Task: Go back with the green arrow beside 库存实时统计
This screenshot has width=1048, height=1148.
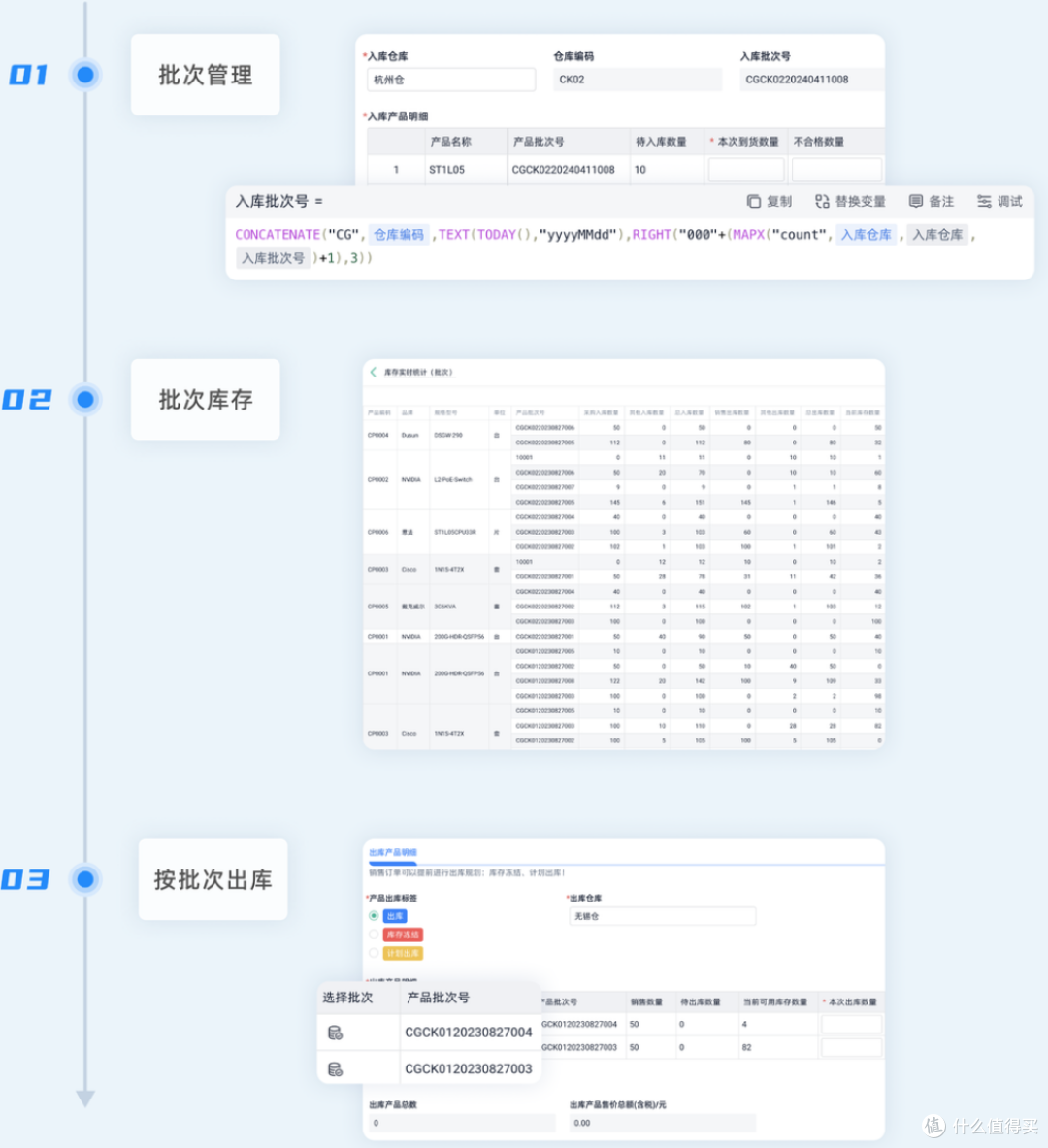Action: (x=373, y=372)
